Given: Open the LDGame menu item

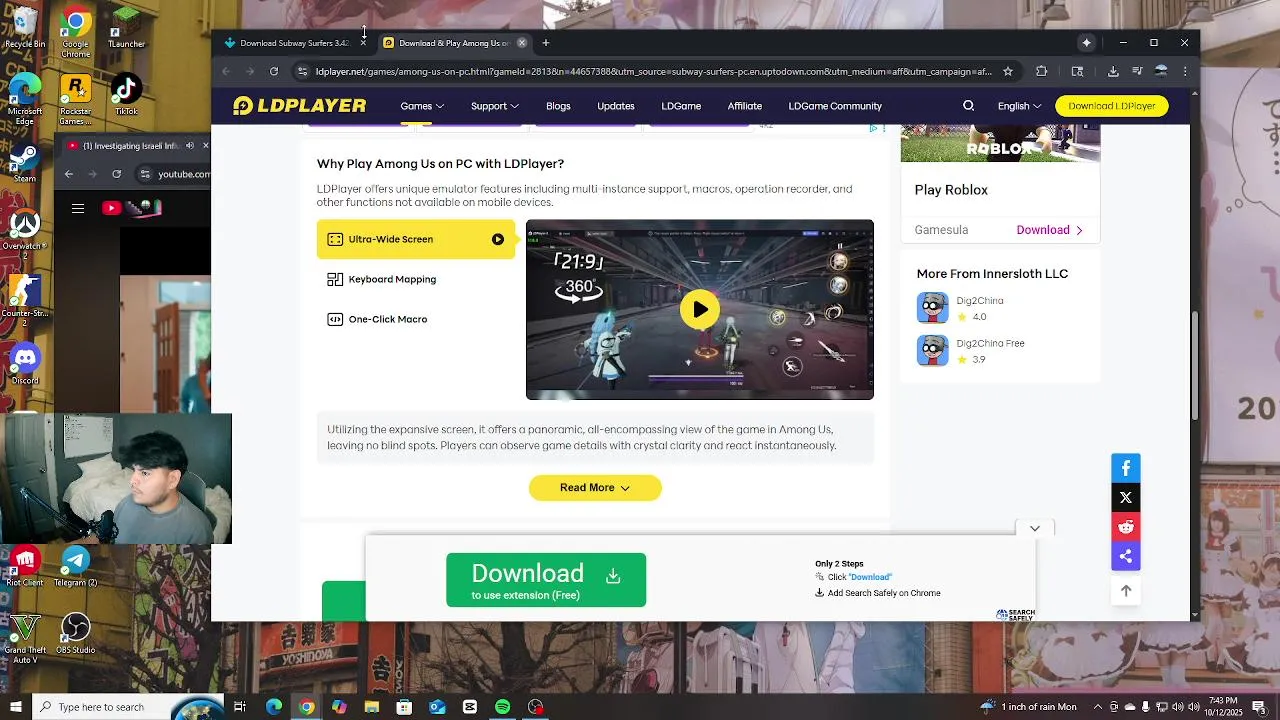Looking at the screenshot, I should click(681, 106).
